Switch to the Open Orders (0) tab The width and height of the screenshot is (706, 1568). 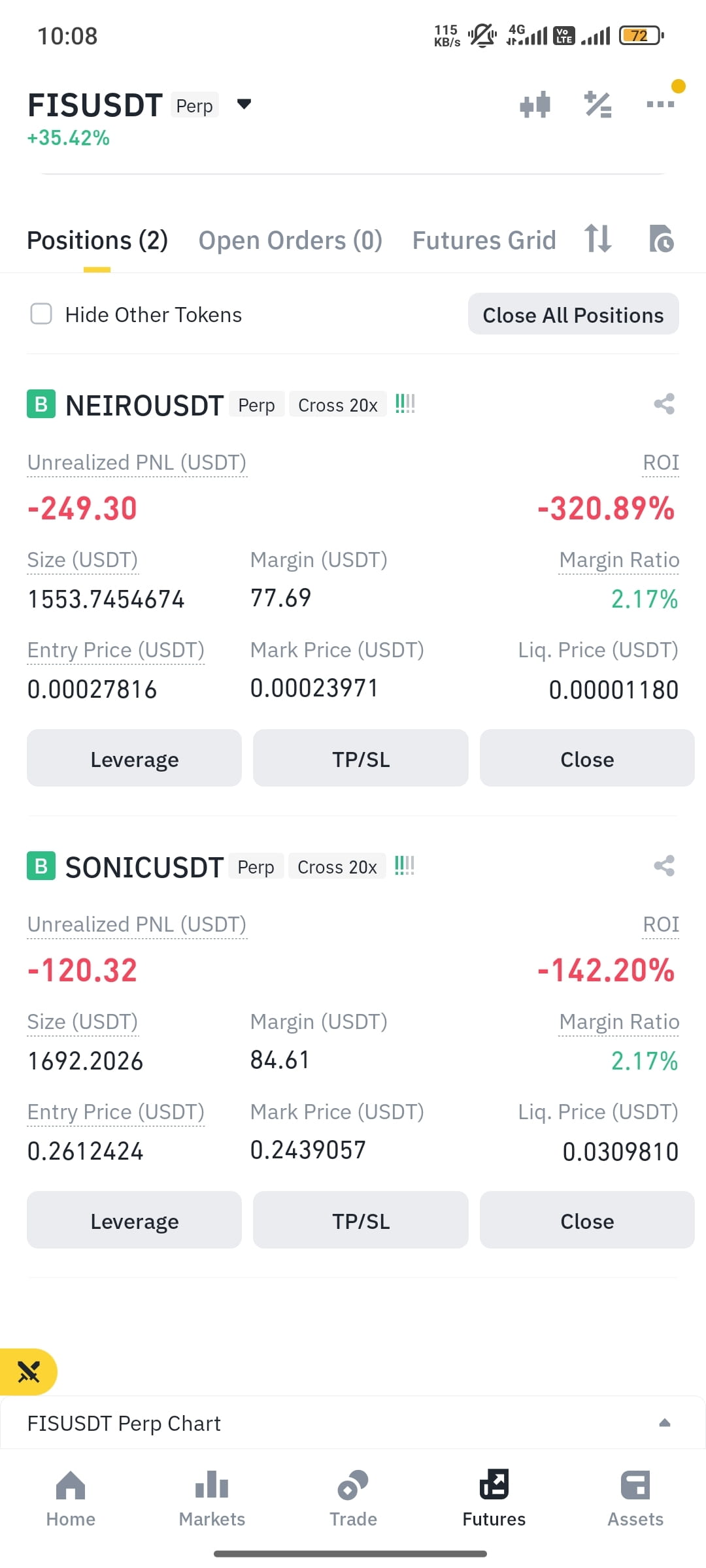(290, 240)
